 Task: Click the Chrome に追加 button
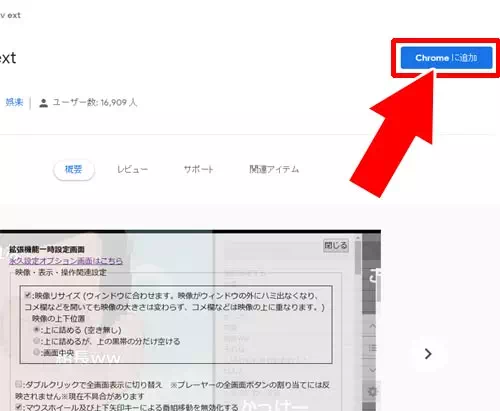pos(446,58)
